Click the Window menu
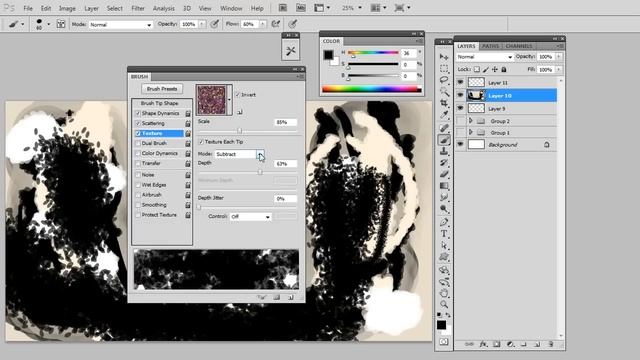640x360 pixels. (x=231, y=8)
